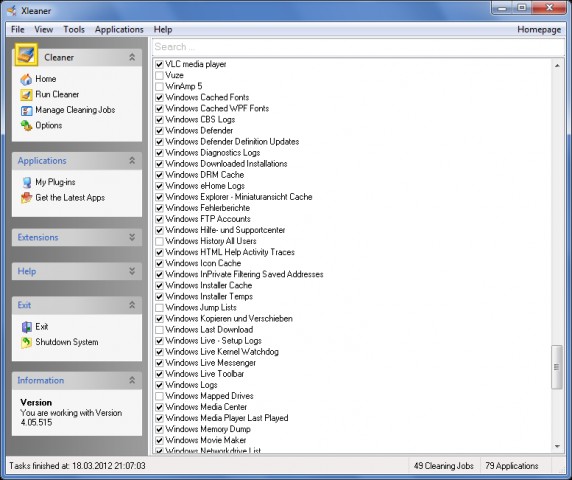
Task: Enable Windows Jump Lists checkbox
Action: tap(159, 307)
